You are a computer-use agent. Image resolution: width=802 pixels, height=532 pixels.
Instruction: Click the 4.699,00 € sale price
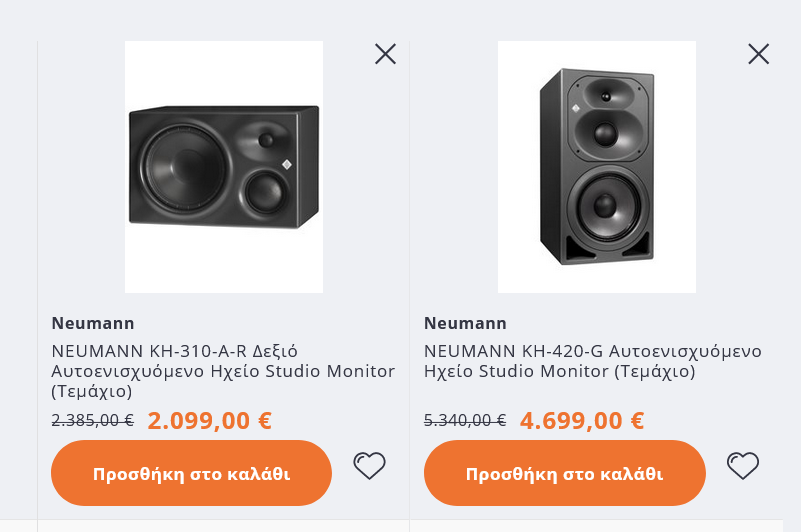click(582, 420)
